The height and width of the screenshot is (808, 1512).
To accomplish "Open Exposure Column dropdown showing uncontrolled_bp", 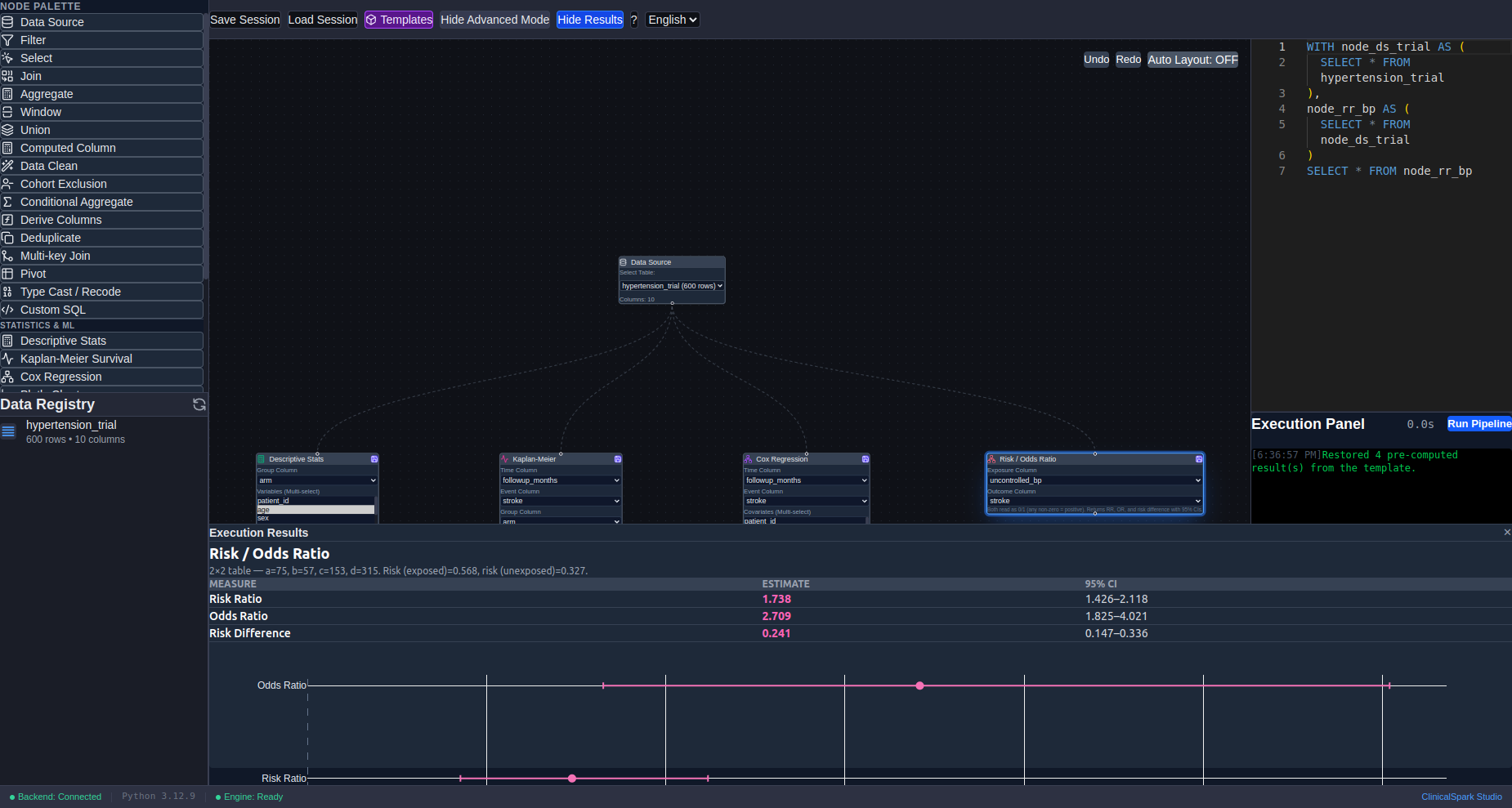I will tap(1095, 480).
